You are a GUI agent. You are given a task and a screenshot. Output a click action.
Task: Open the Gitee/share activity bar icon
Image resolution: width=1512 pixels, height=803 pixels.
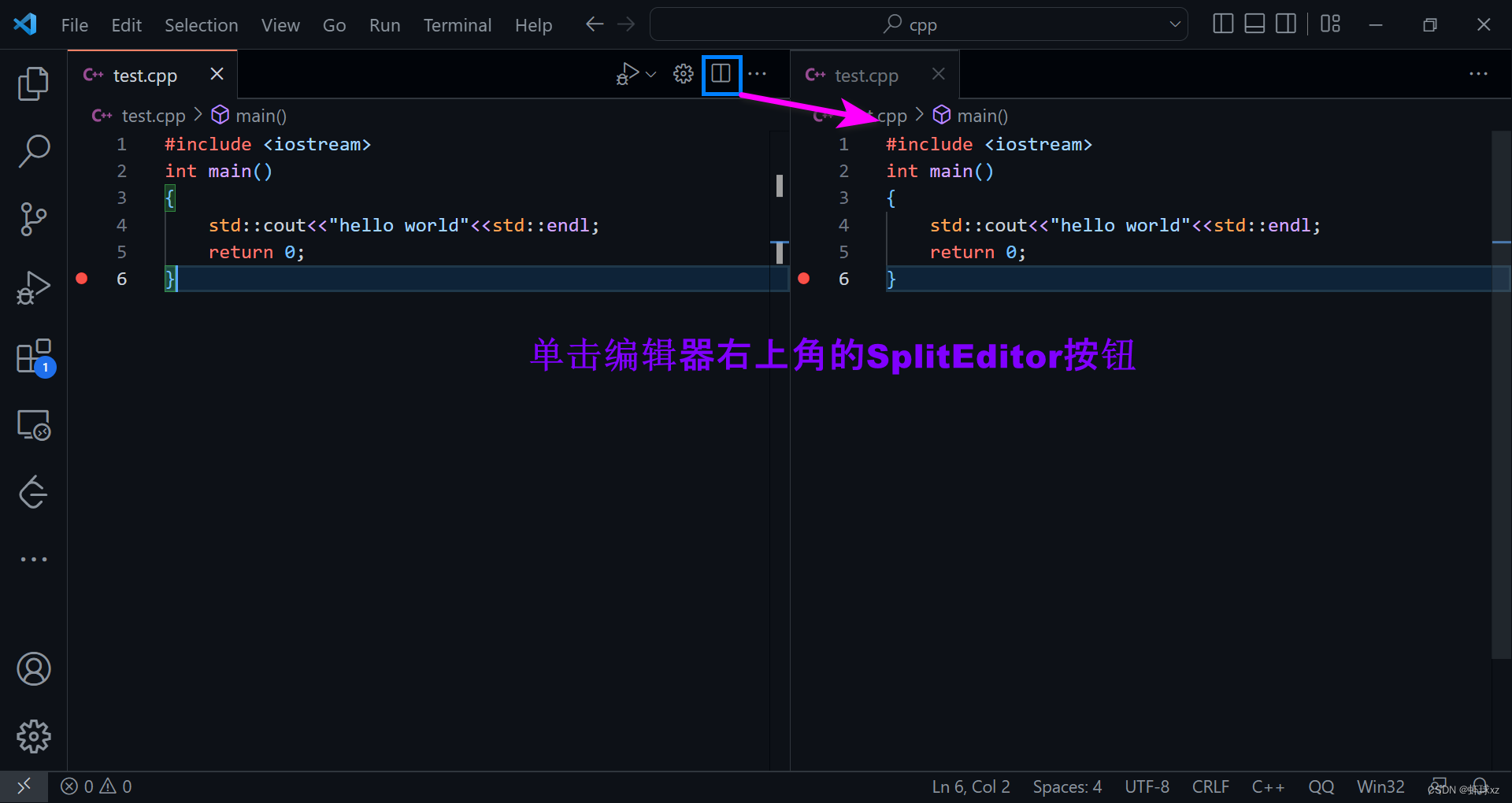click(x=33, y=492)
